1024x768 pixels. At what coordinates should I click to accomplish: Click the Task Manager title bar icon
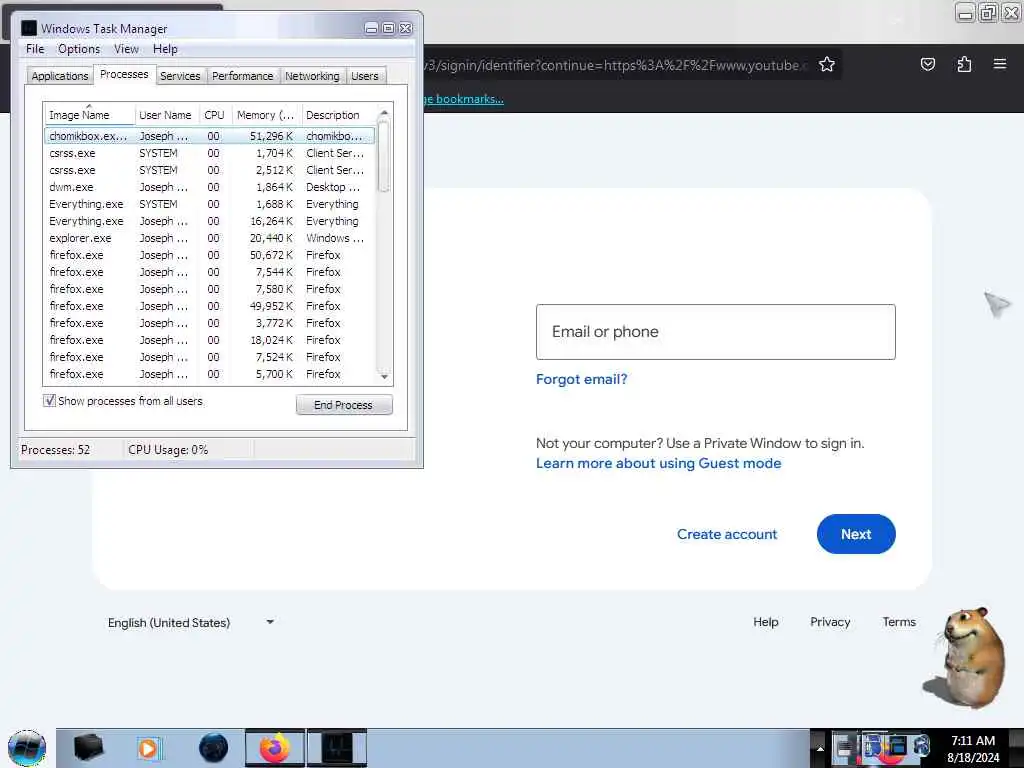29,28
